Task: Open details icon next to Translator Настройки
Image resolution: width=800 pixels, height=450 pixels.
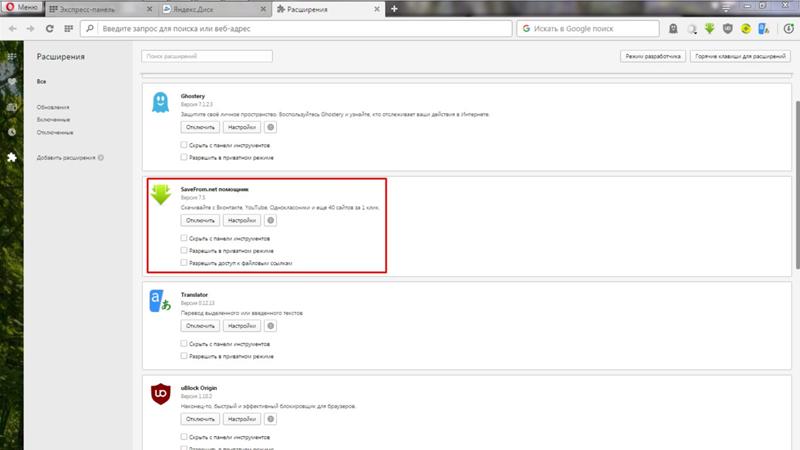Action: coord(271,326)
